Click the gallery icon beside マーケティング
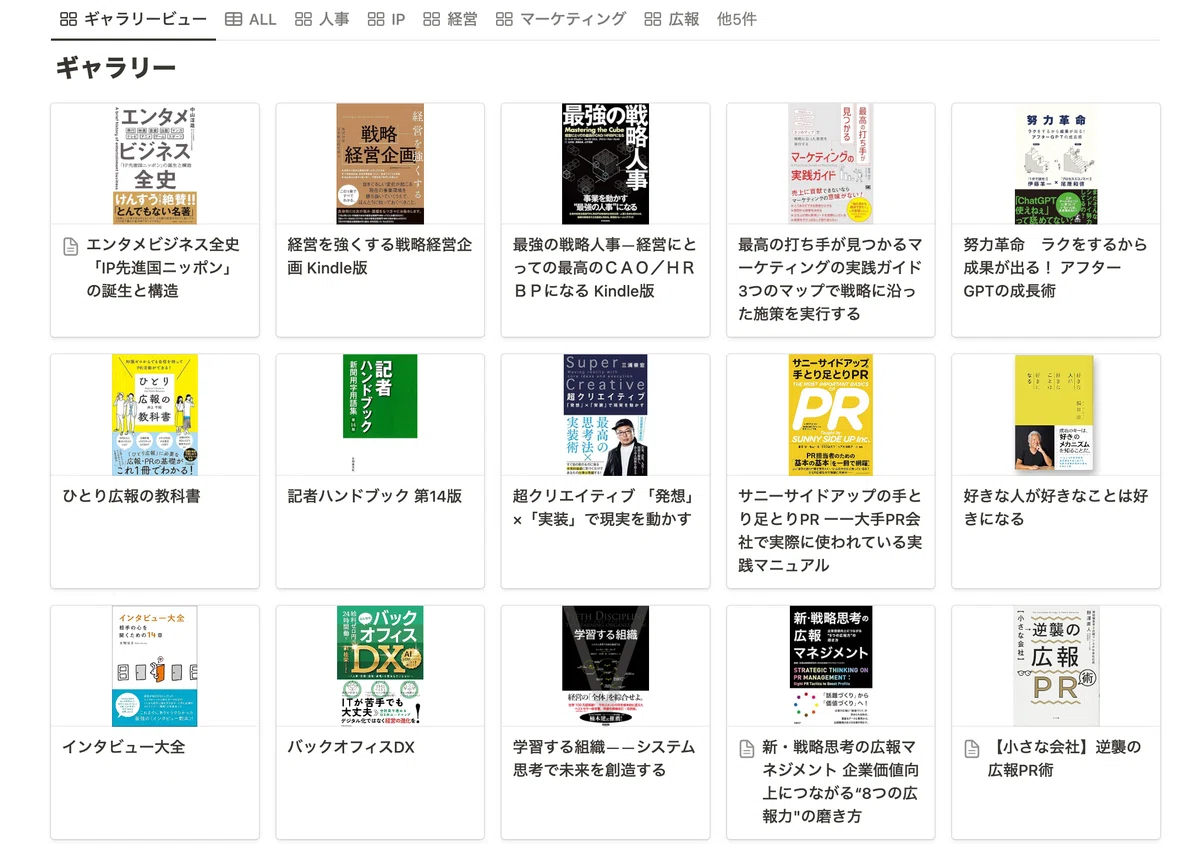Screen dimensions: 1200x844 pyautogui.click(x=504, y=19)
